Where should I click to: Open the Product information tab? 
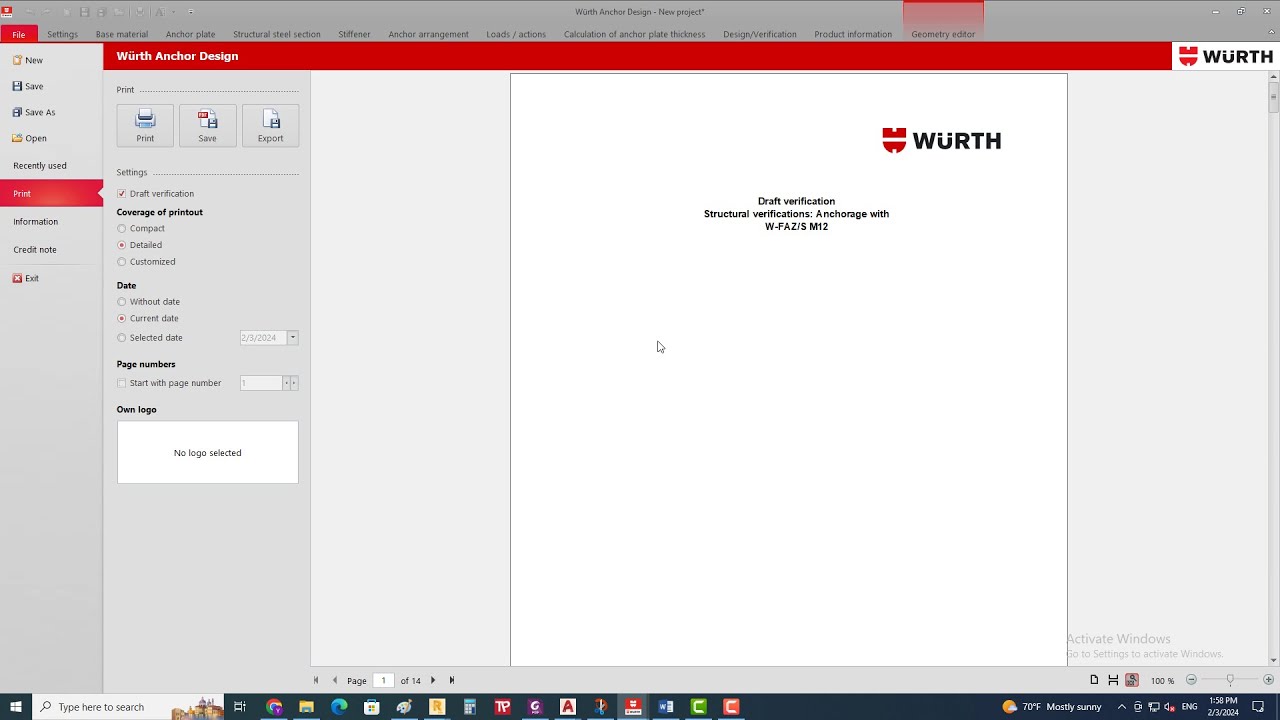(853, 34)
